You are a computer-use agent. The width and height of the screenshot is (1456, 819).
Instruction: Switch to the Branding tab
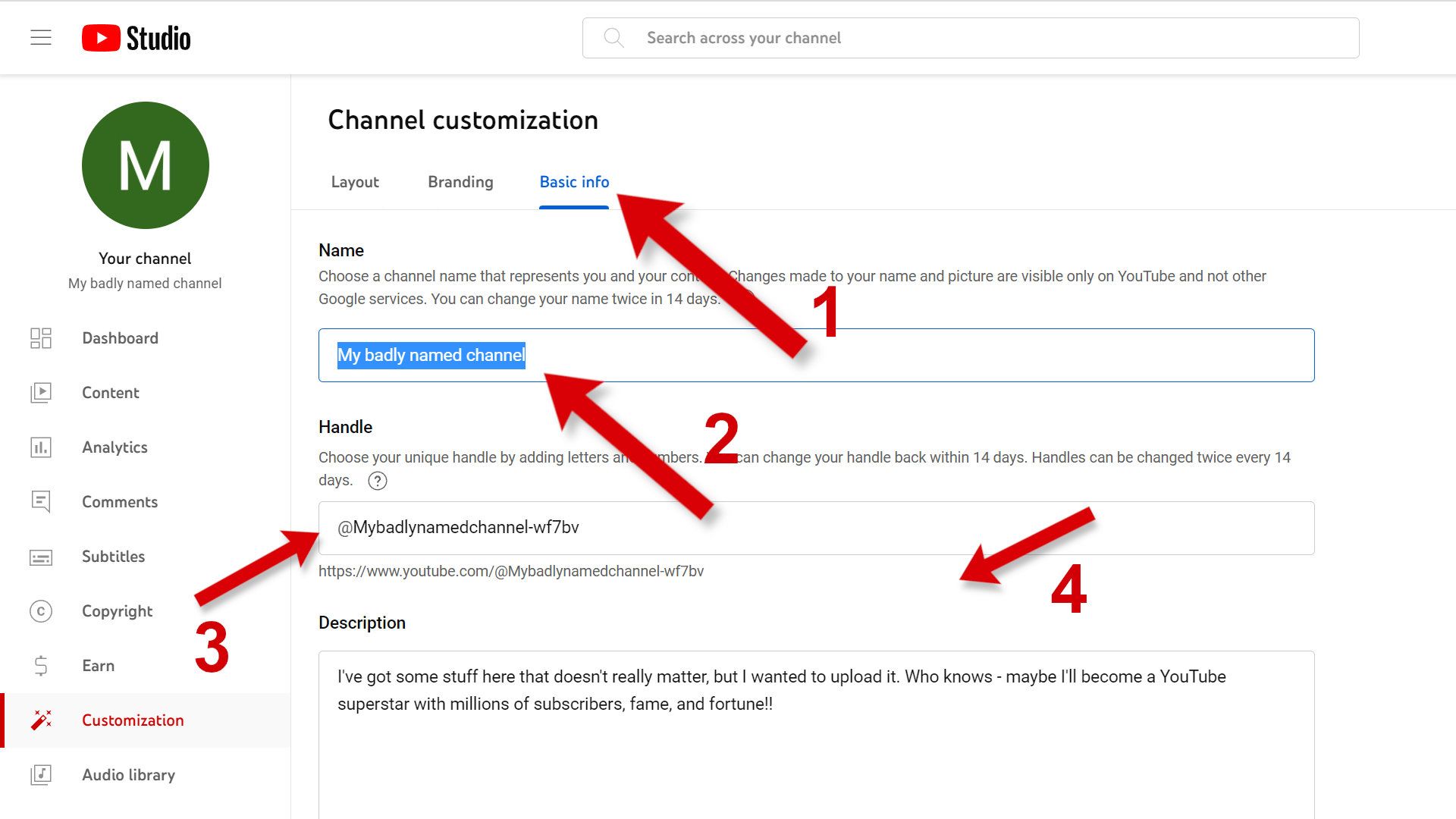(x=460, y=182)
